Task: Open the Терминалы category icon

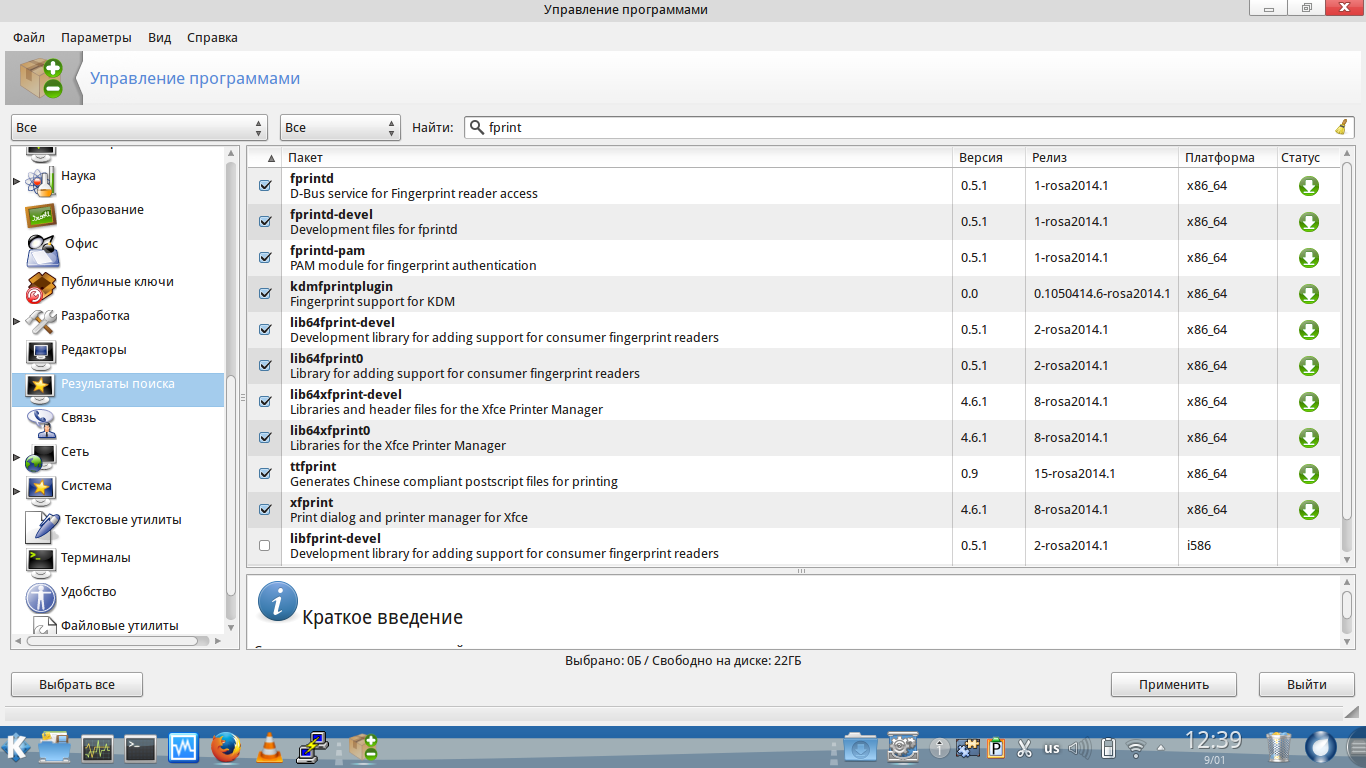Action: pyautogui.click(x=41, y=559)
